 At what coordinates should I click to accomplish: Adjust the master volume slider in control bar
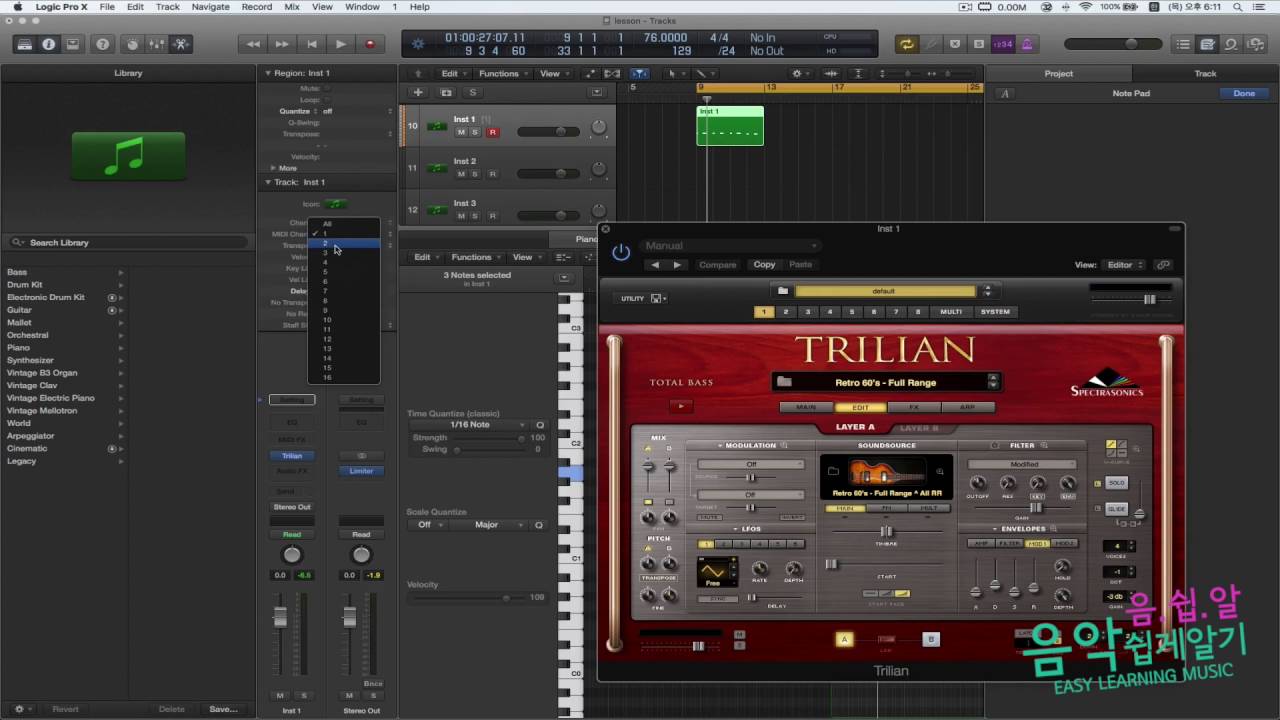[1113, 44]
